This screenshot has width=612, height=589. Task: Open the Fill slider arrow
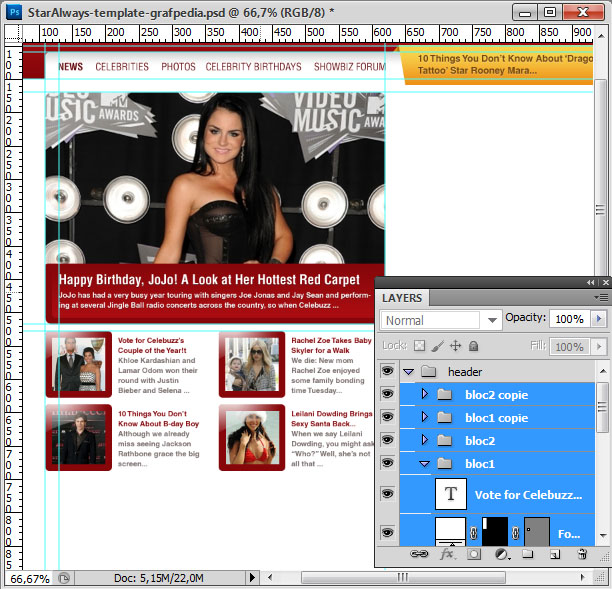[599, 347]
